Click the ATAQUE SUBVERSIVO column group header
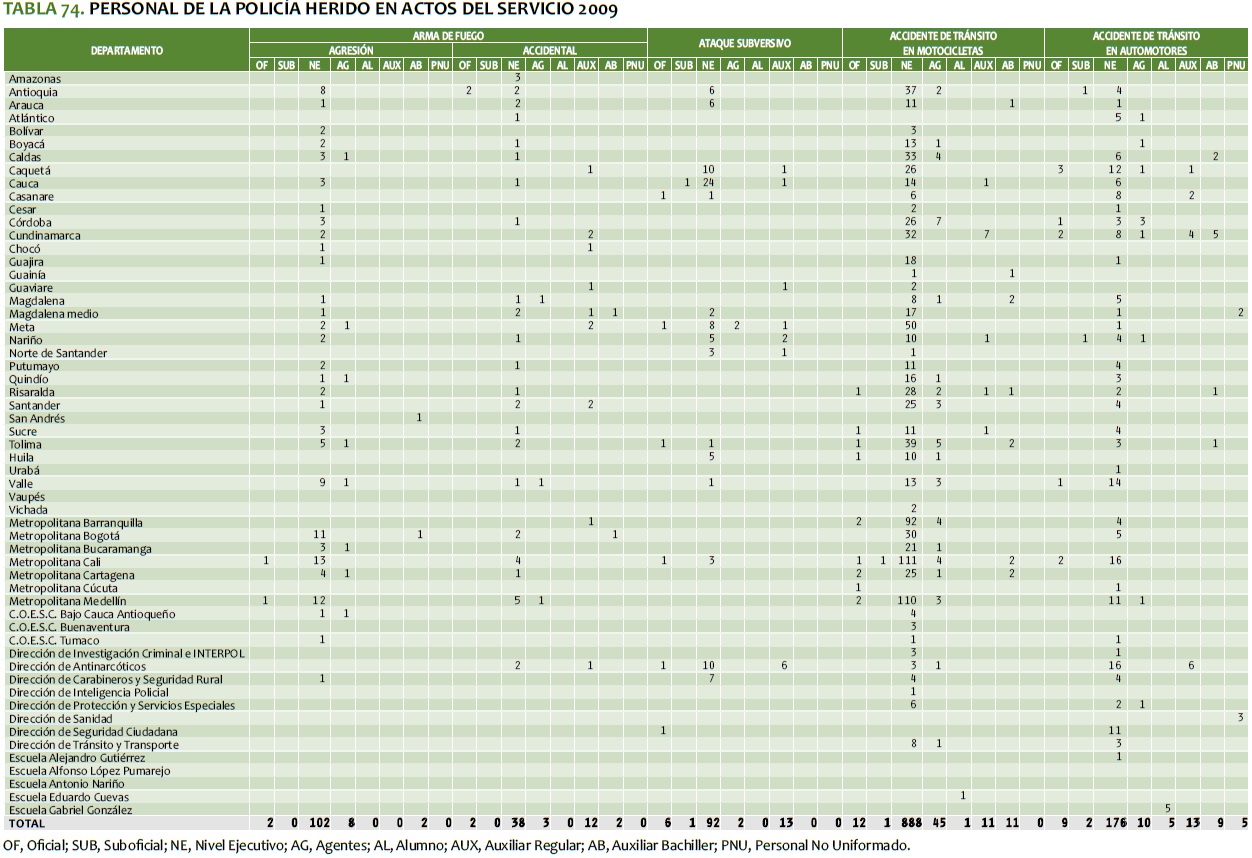1252x858 pixels. (744, 43)
